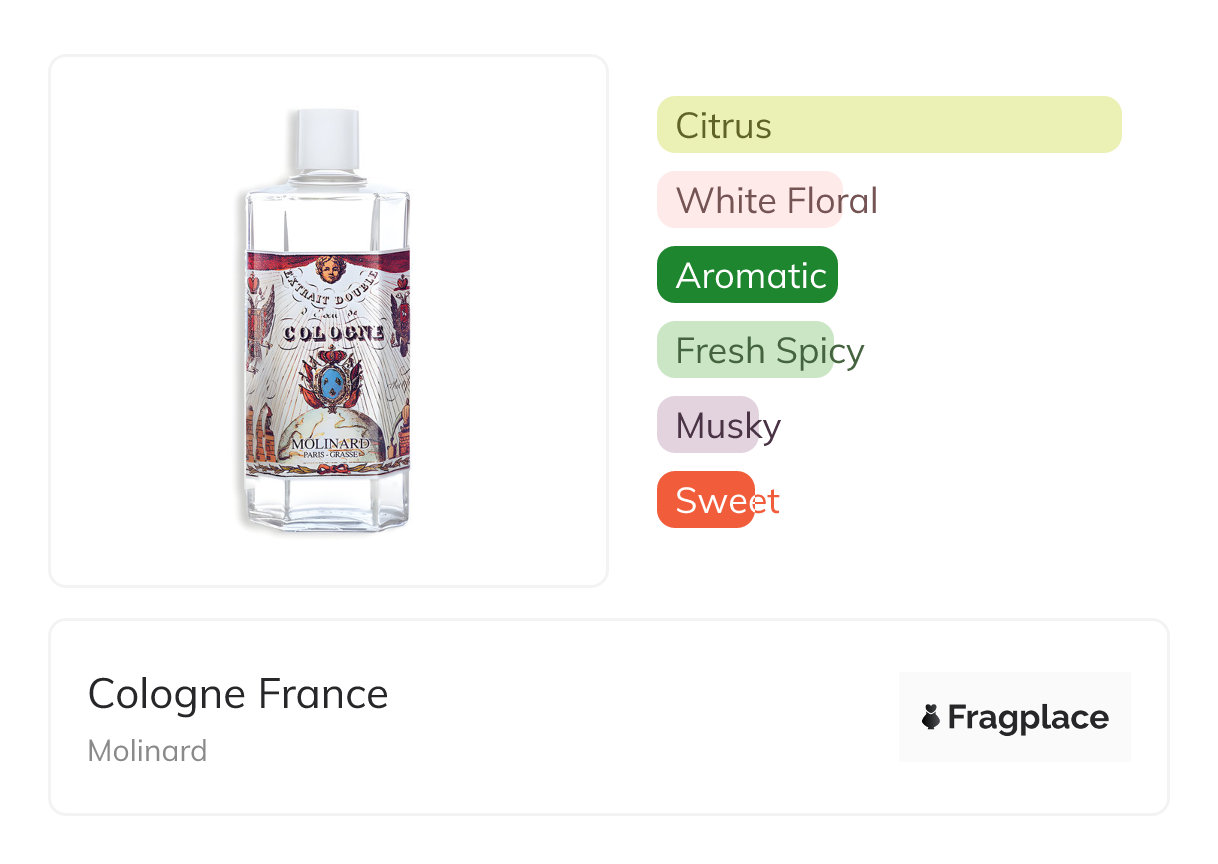Select the Fresh Spicy accord bar
1218x864 pixels.
[x=745, y=350]
